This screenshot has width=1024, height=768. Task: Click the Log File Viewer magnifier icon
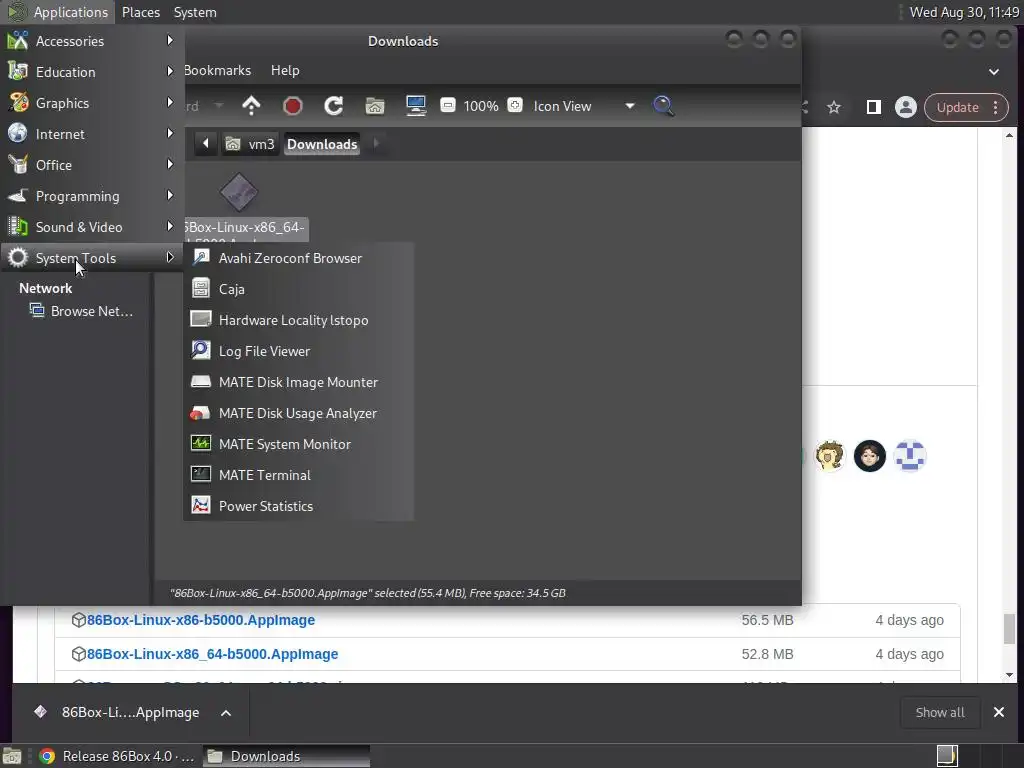click(x=200, y=350)
